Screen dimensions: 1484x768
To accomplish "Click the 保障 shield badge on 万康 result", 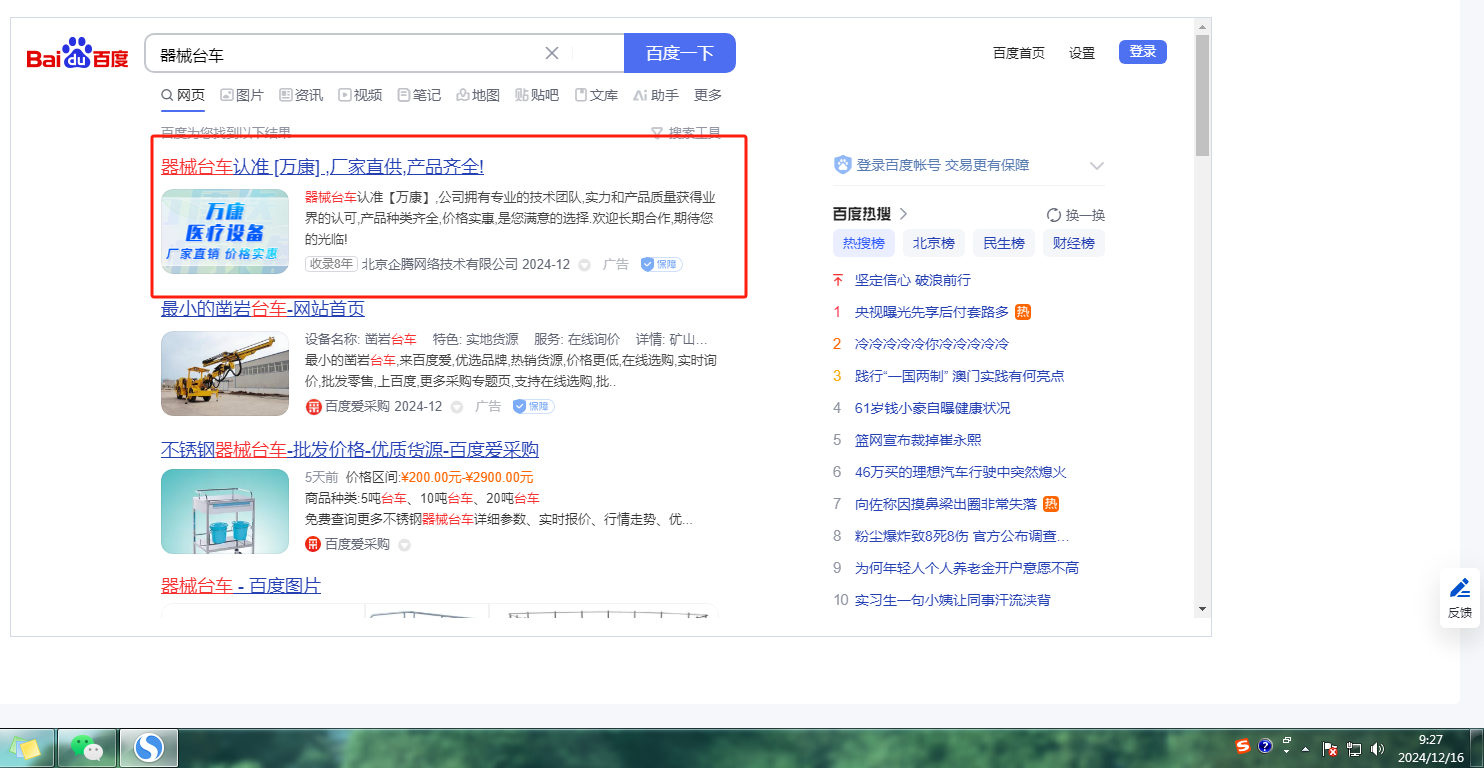I will click(661, 264).
